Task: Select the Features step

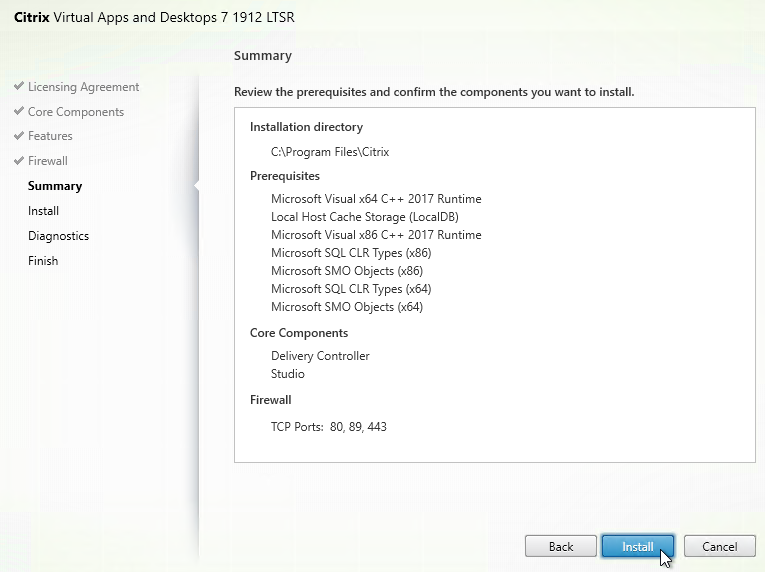Action: (x=50, y=136)
